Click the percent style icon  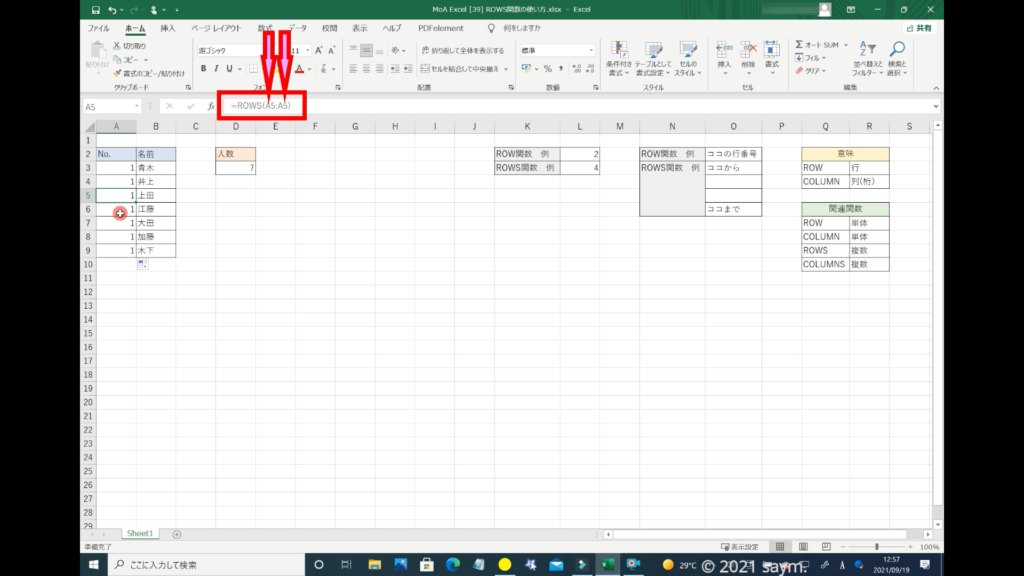point(547,69)
